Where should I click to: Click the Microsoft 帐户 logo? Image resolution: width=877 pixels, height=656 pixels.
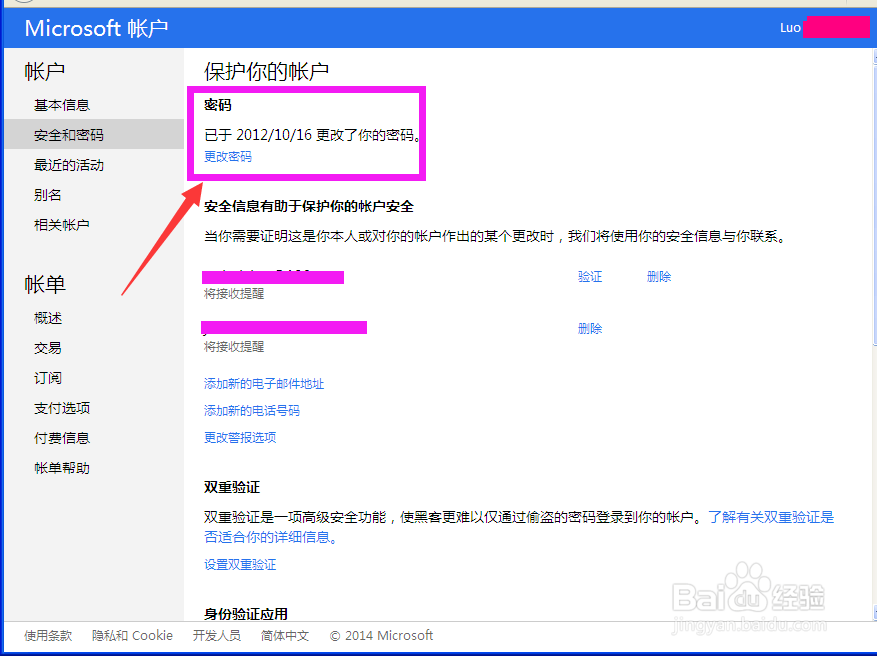tap(95, 28)
